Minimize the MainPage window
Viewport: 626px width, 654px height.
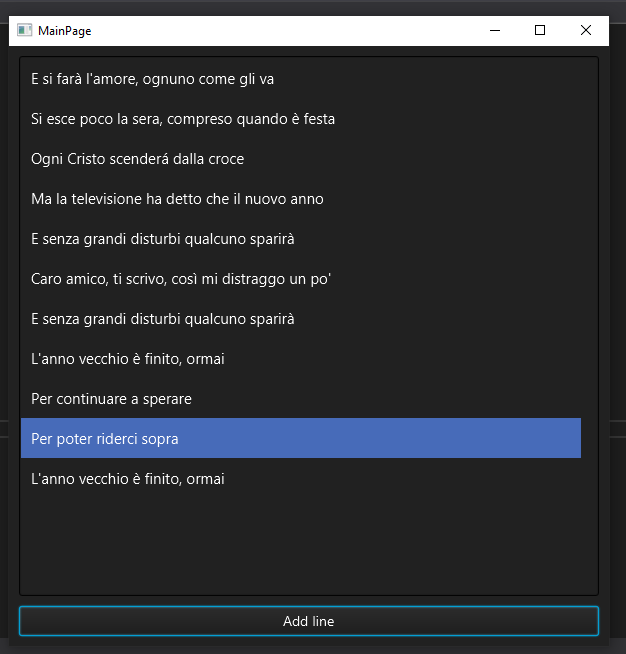pyautogui.click(x=494, y=30)
